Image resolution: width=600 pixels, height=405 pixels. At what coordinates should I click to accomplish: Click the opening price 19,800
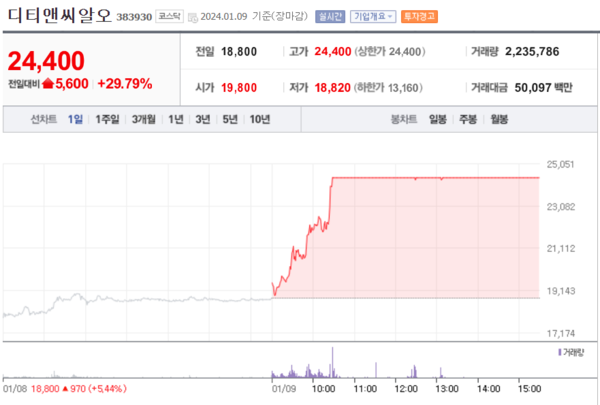tap(239, 88)
